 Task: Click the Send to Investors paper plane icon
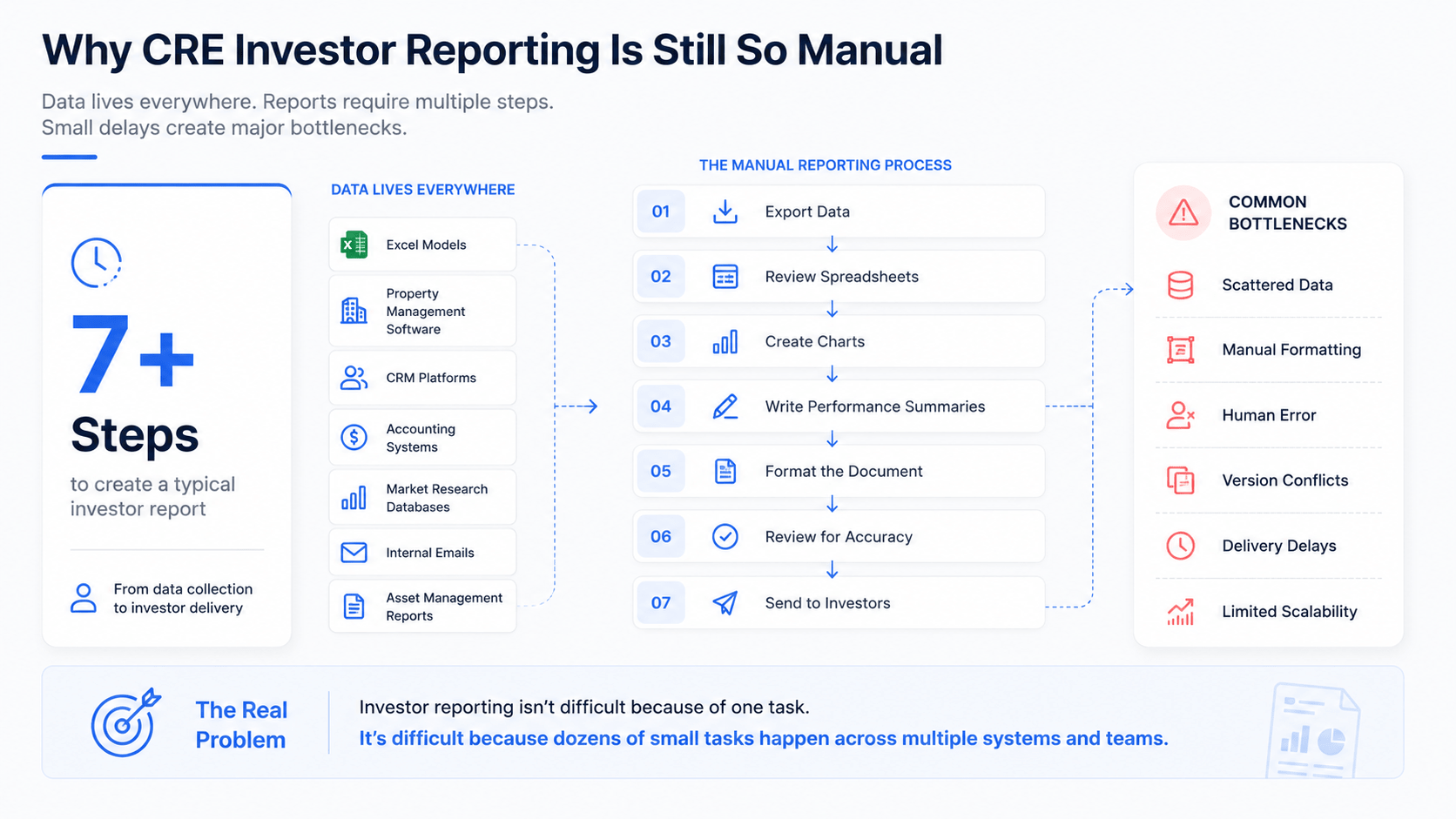point(725,602)
